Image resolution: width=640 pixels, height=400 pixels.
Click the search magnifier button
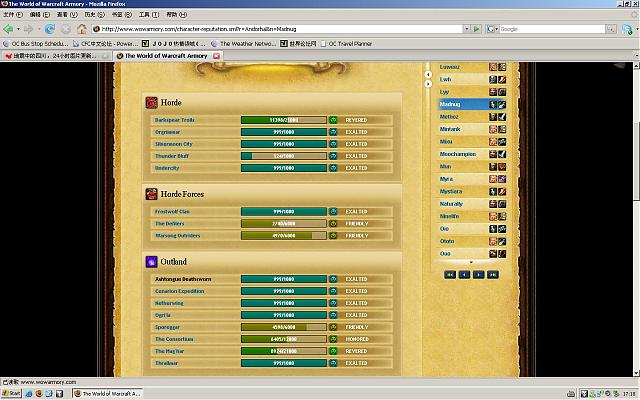click(611, 29)
